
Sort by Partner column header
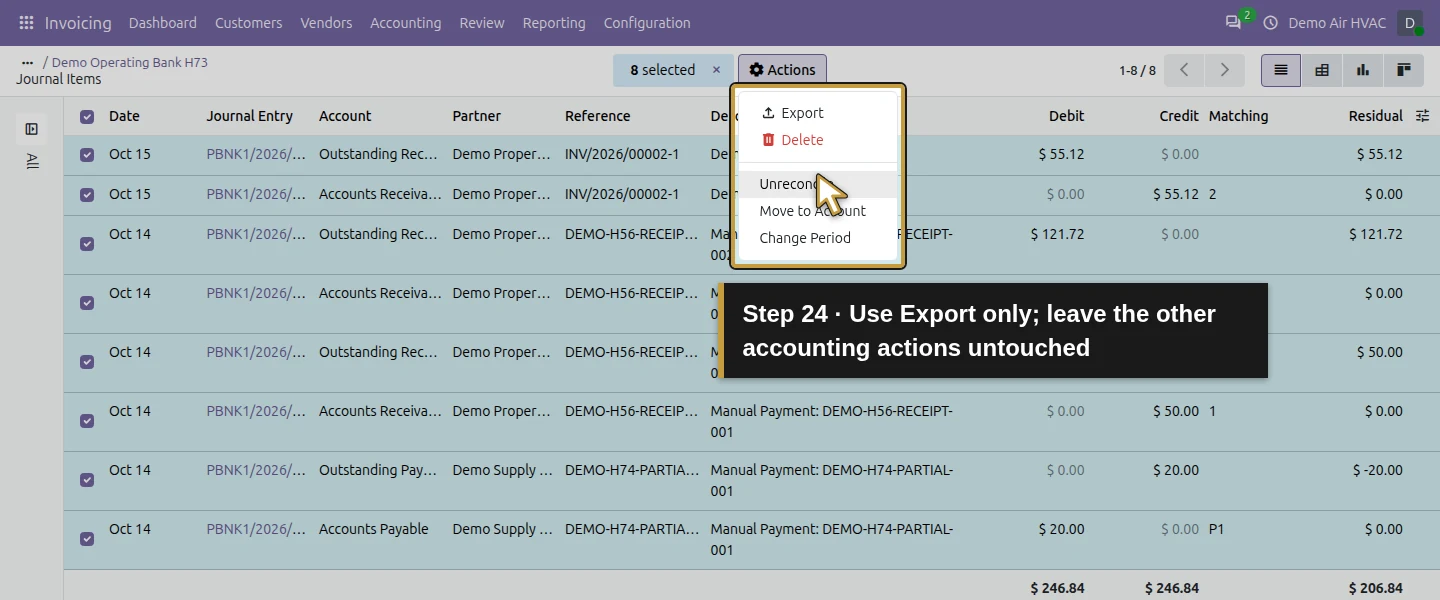477,116
